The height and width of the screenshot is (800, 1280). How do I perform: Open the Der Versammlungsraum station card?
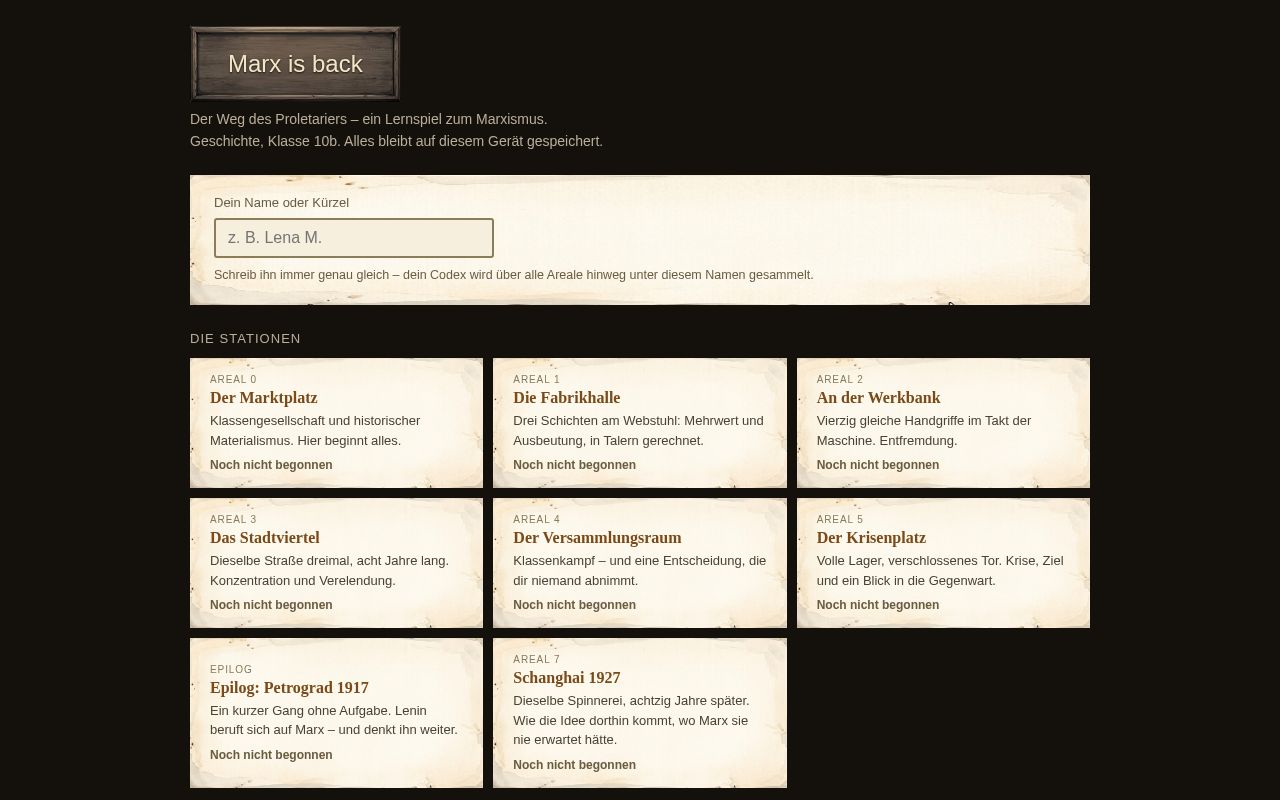tap(640, 563)
